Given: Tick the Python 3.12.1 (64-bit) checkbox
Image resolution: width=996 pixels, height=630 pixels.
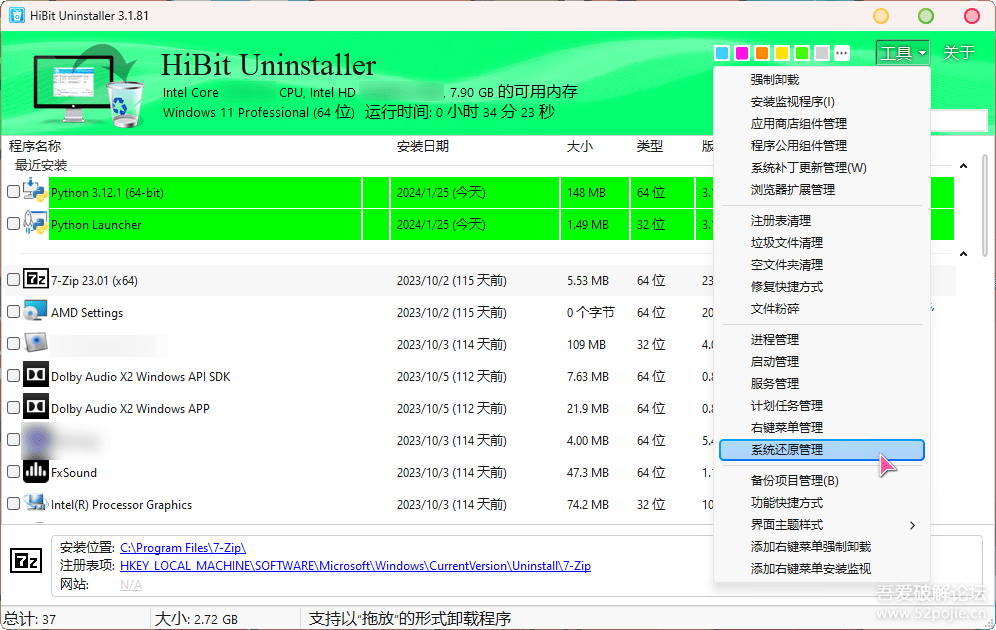Looking at the screenshot, I should 13,192.
